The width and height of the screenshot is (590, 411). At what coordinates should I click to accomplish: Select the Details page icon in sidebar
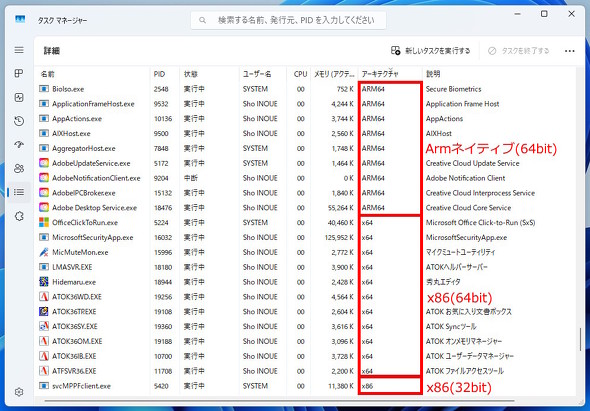click(19, 192)
